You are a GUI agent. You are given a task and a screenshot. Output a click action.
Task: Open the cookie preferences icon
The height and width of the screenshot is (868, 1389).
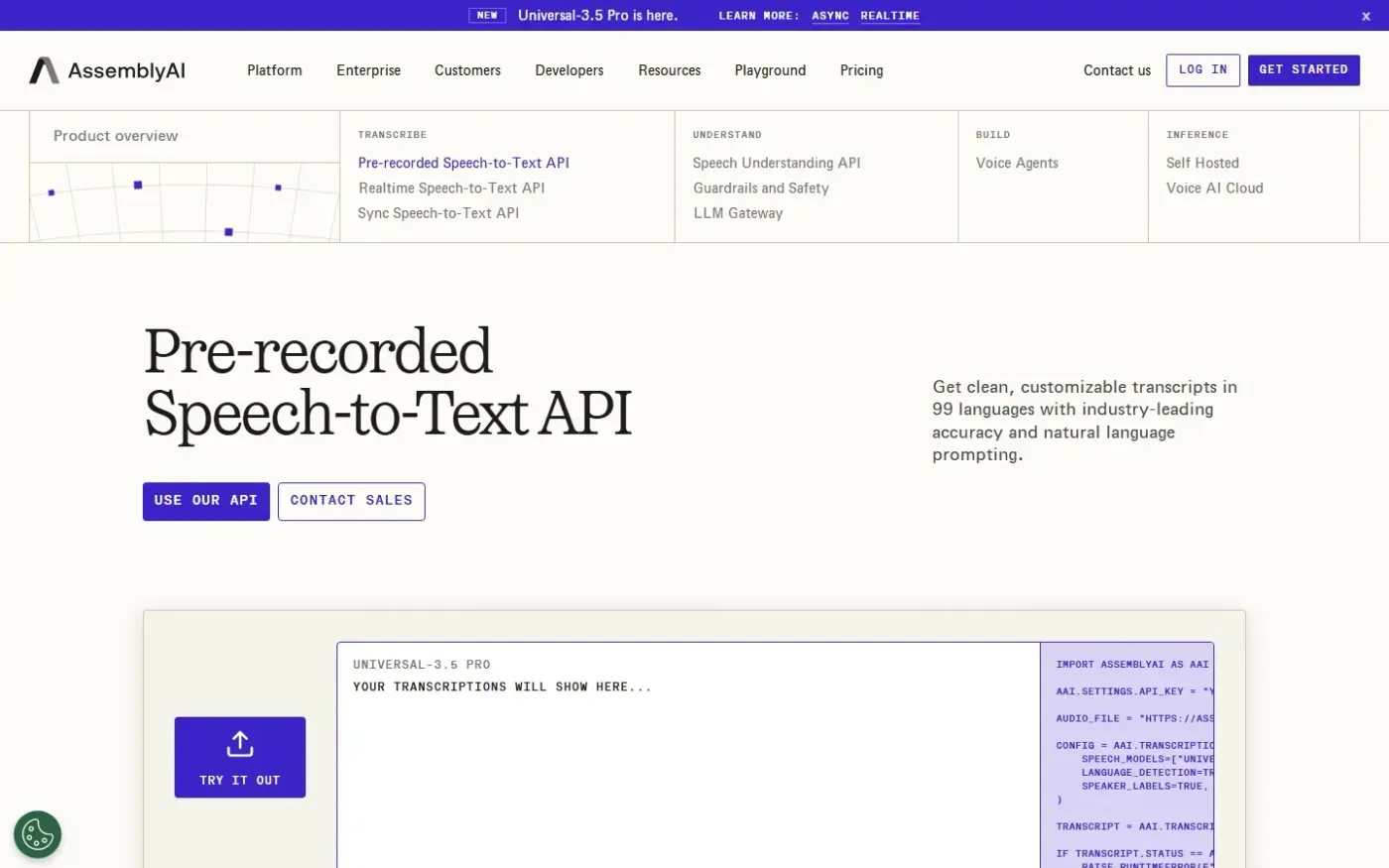click(x=38, y=834)
